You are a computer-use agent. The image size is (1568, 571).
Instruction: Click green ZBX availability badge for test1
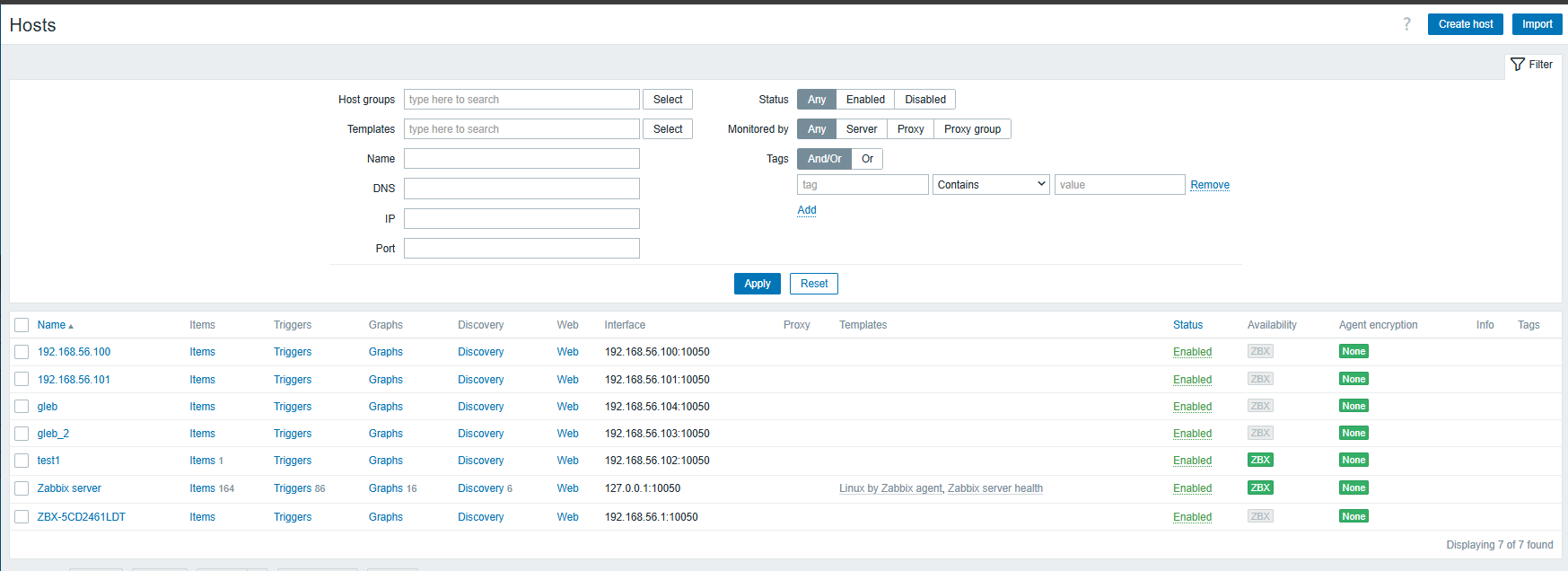tap(1260, 460)
